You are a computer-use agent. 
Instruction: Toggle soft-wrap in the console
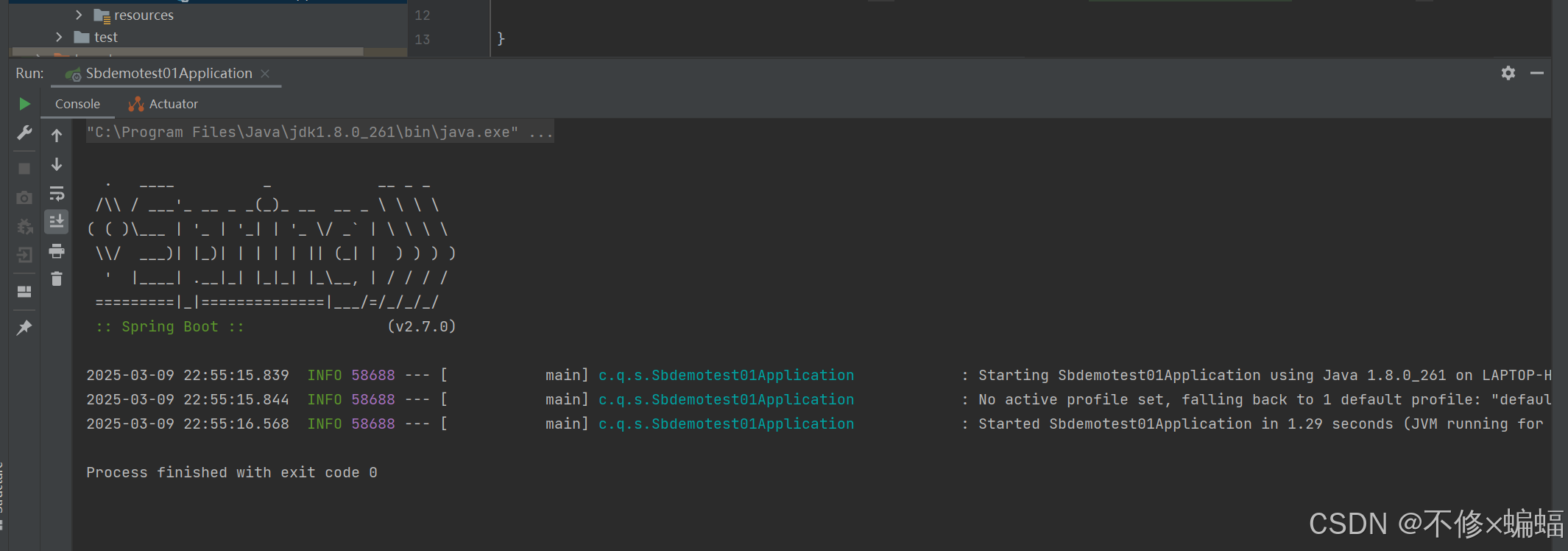(57, 194)
